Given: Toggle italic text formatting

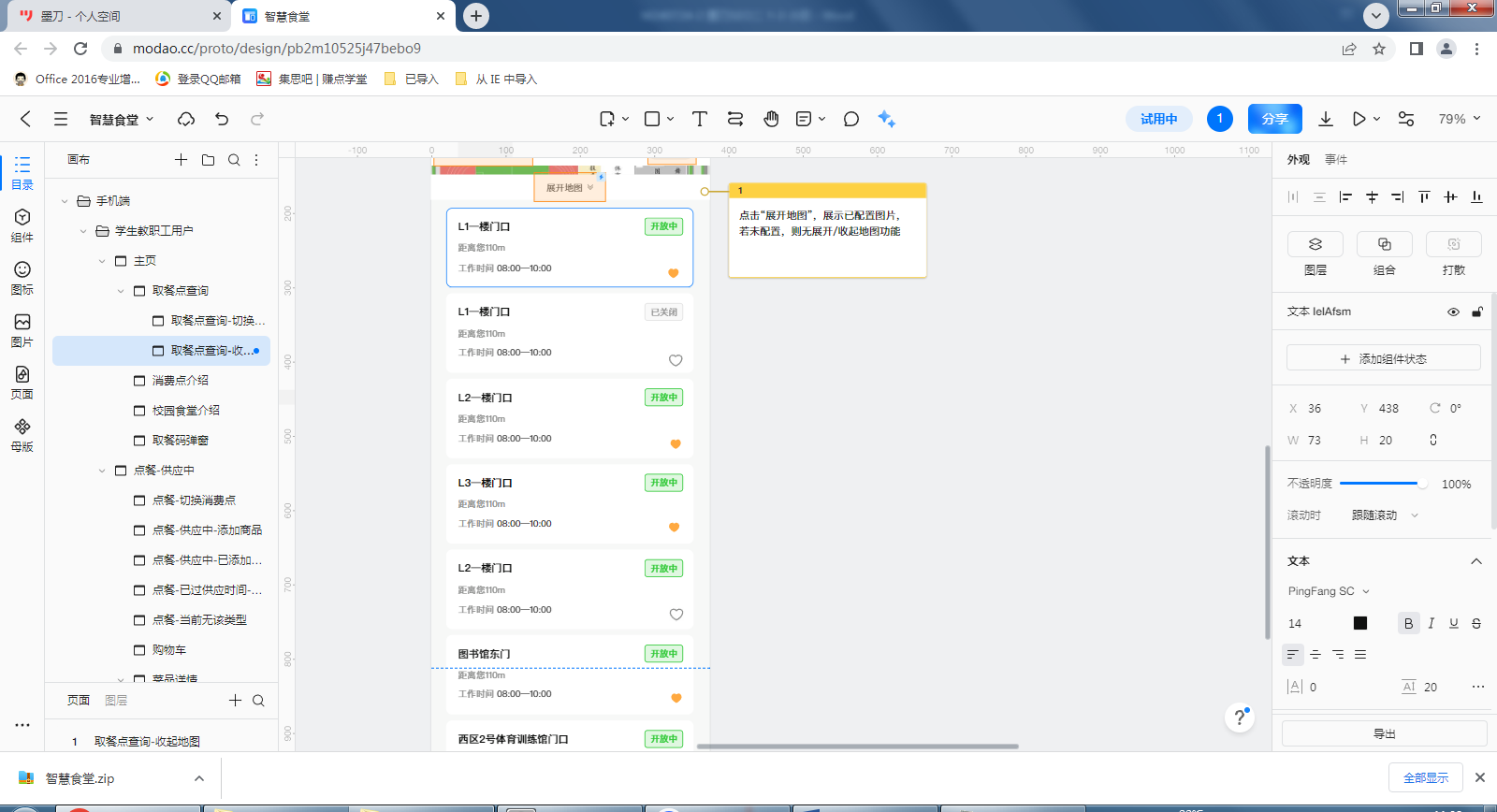Looking at the screenshot, I should click(x=1431, y=623).
